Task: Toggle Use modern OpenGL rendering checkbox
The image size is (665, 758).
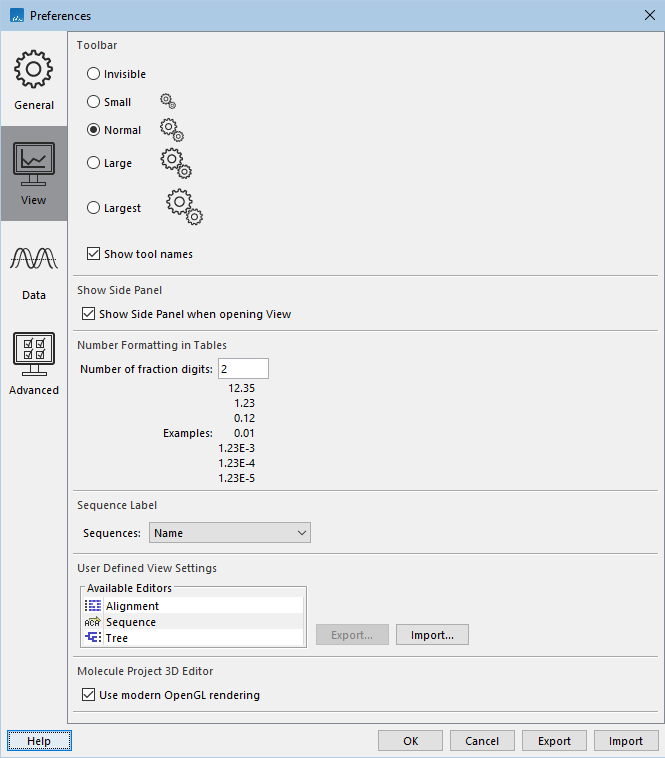Action: tap(89, 695)
